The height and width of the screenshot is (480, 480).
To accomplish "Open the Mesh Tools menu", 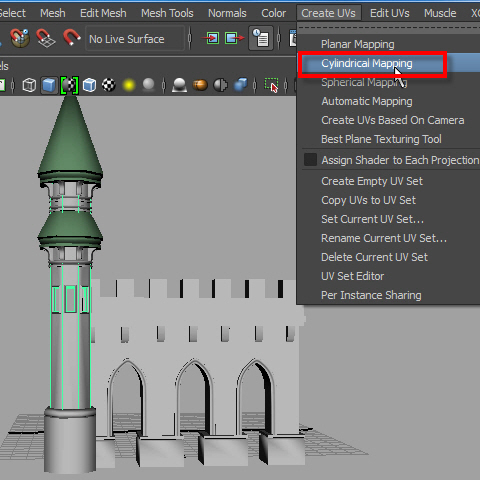I will pyautogui.click(x=167, y=13).
